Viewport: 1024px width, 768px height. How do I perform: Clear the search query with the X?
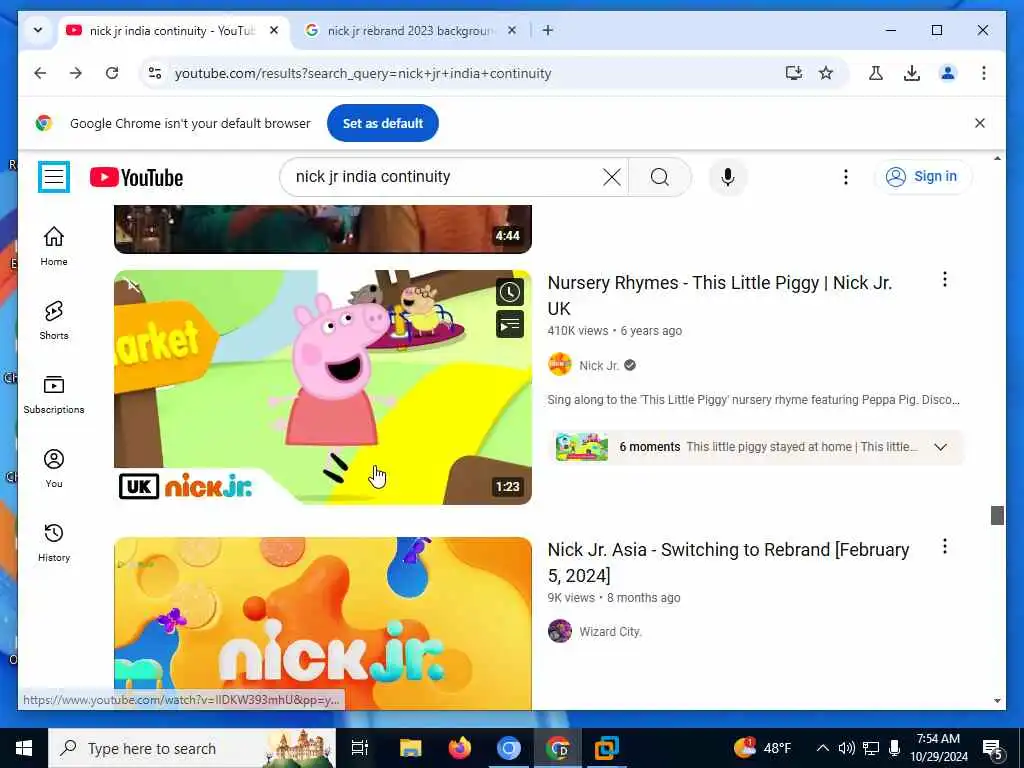(x=611, y=177)
